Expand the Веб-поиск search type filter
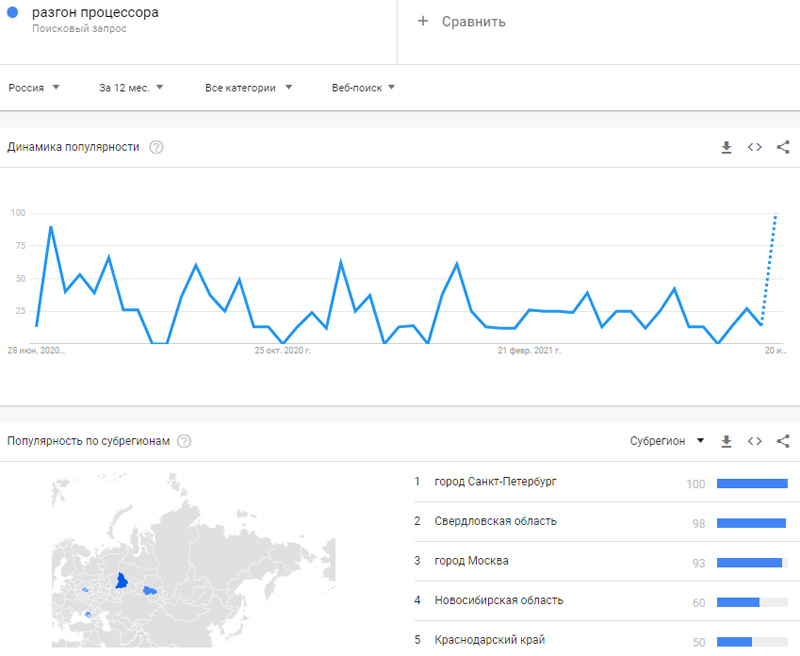800x656 pixels. (x=363, y=88)
